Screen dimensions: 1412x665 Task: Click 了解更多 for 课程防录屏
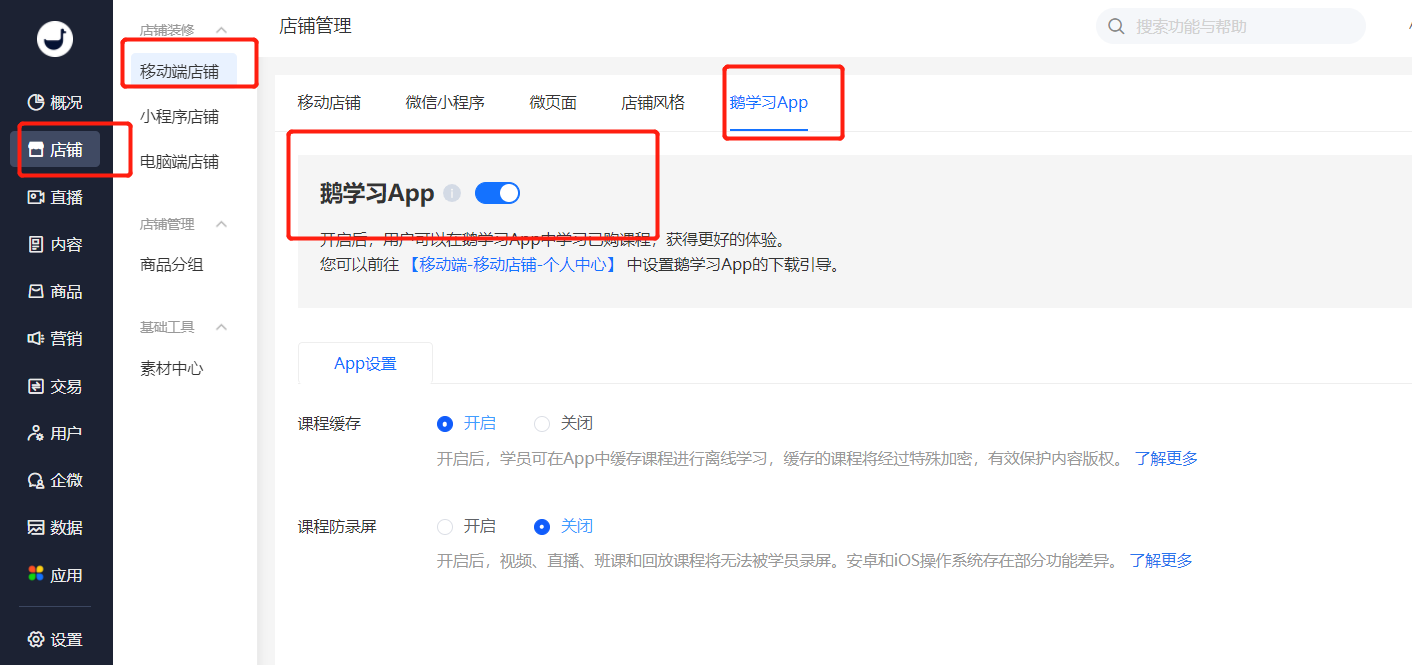pos(1161,560)
